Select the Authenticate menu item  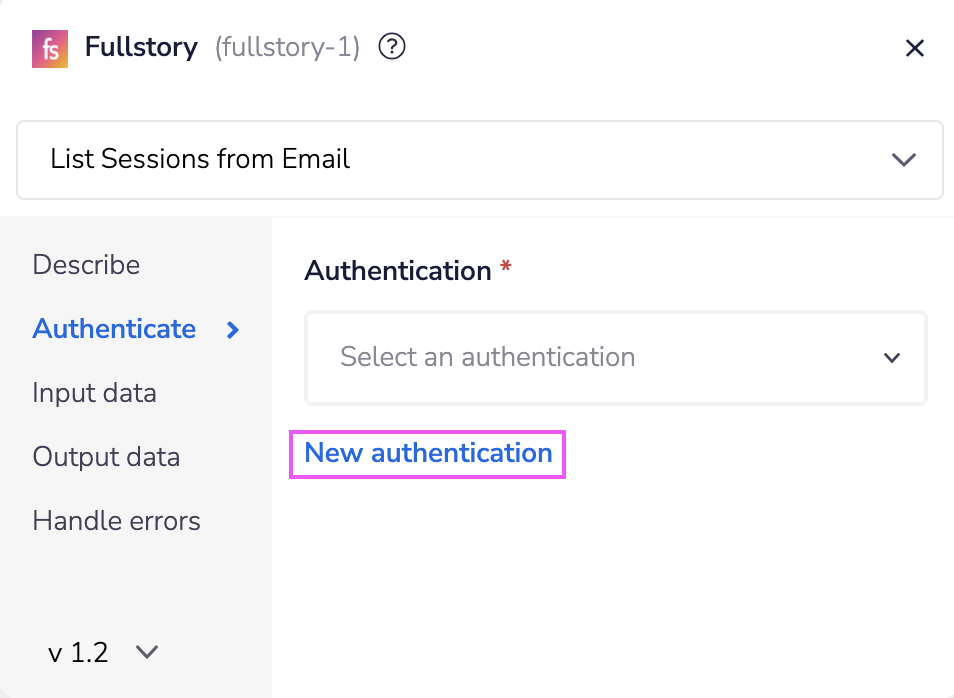tap(114, 329)
